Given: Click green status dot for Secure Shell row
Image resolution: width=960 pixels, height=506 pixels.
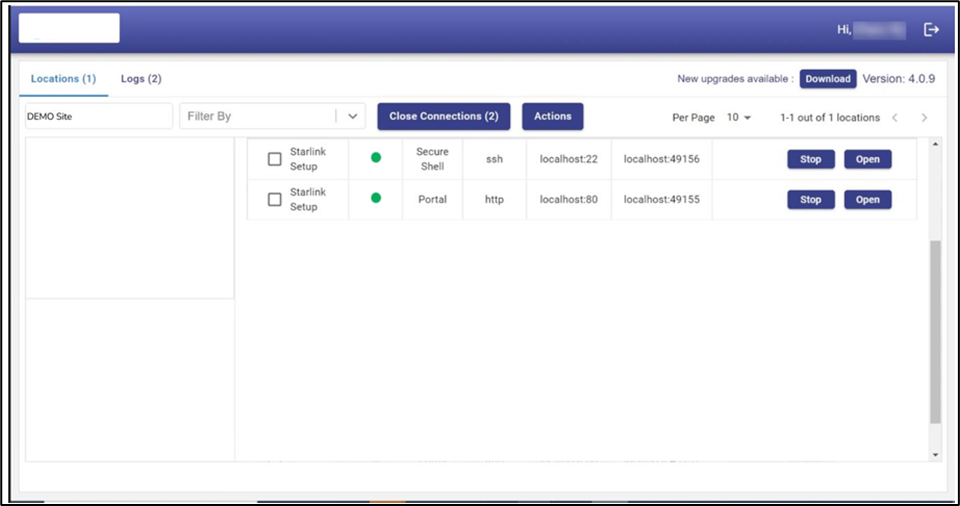Looking at the screenshot, I should pyautogui.click(x=376, y=158).
